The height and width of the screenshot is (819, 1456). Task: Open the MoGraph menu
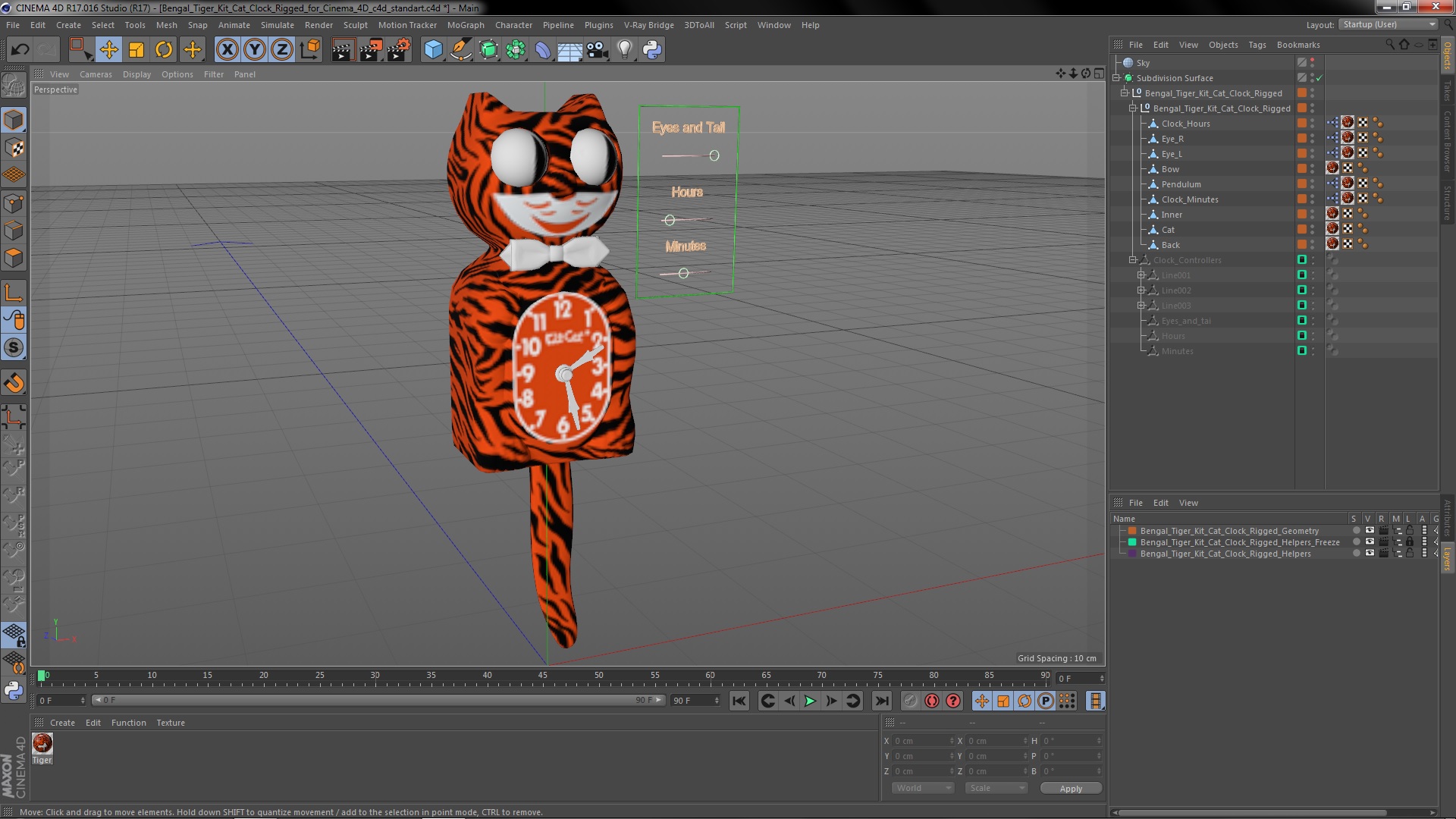466,25
